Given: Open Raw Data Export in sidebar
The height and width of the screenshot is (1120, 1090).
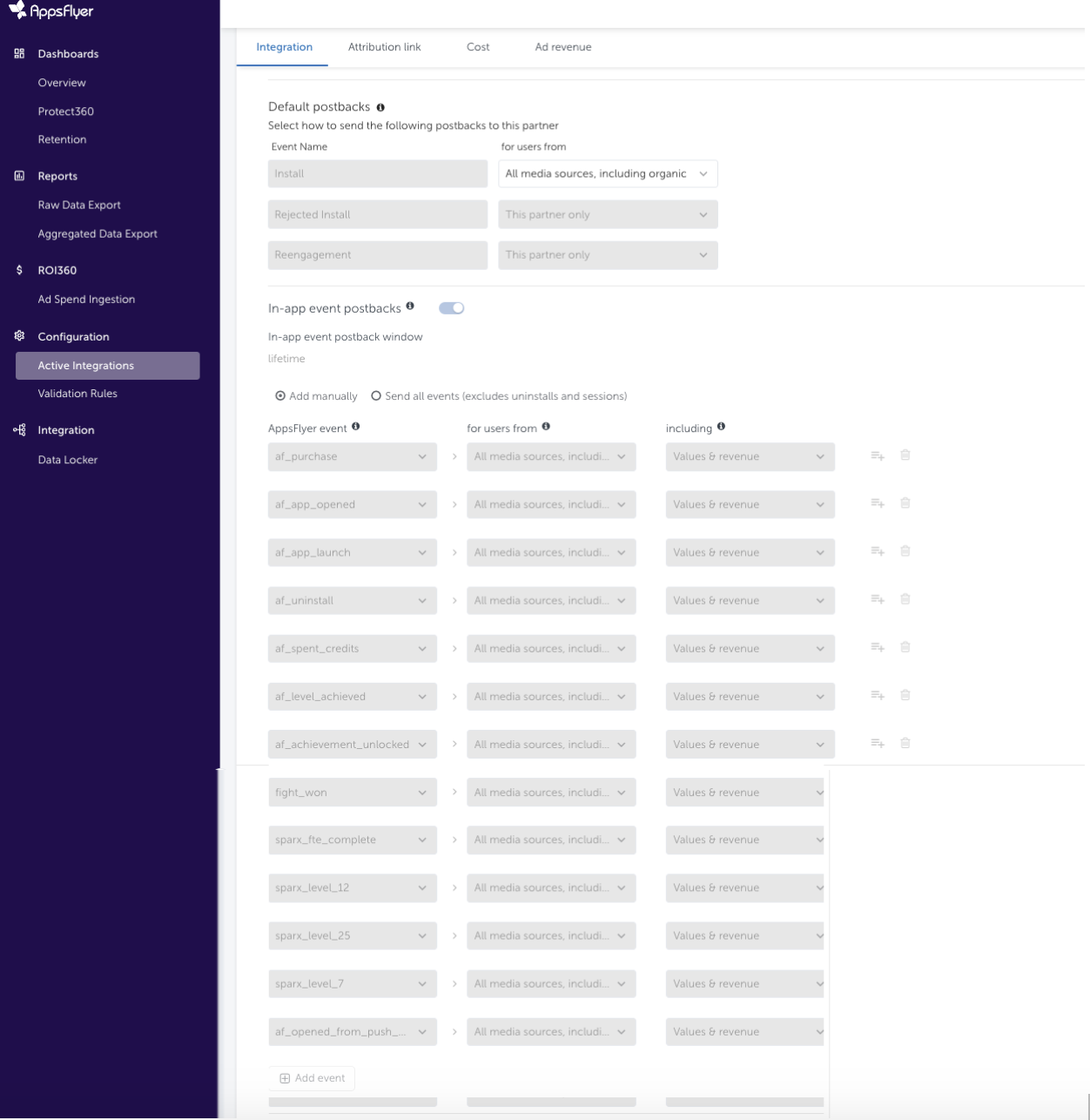Looking at the screenshot, I should click(x=79, y=206).
